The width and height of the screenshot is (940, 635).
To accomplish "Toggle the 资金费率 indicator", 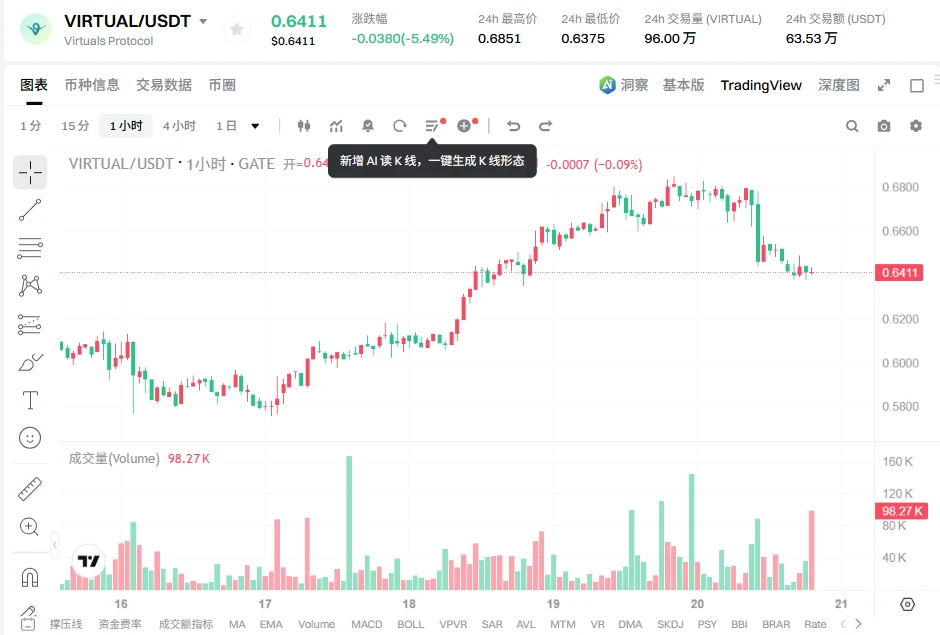I will click(x=120, y=624).
